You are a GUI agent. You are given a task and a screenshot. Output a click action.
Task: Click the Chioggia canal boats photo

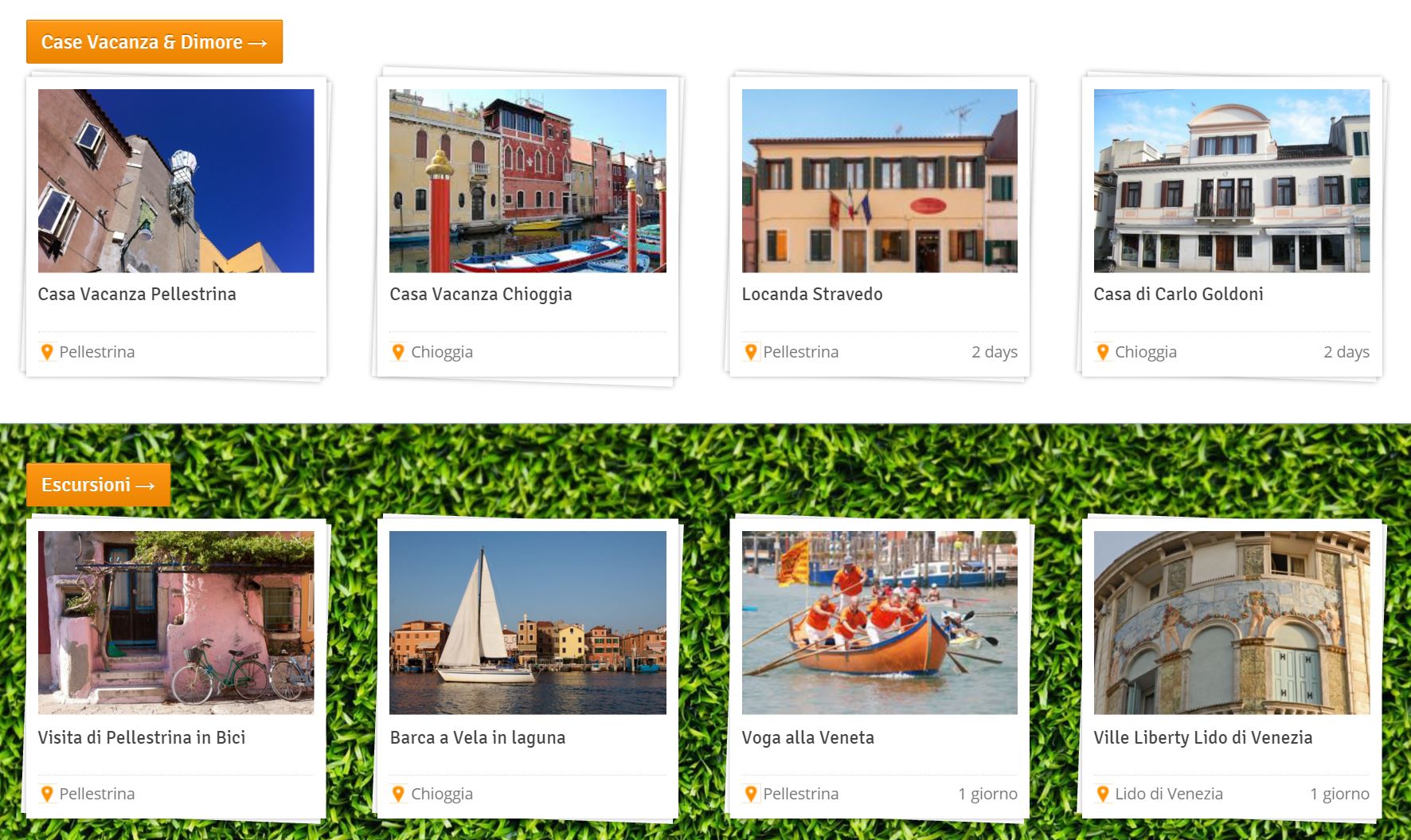click(528, 181)
